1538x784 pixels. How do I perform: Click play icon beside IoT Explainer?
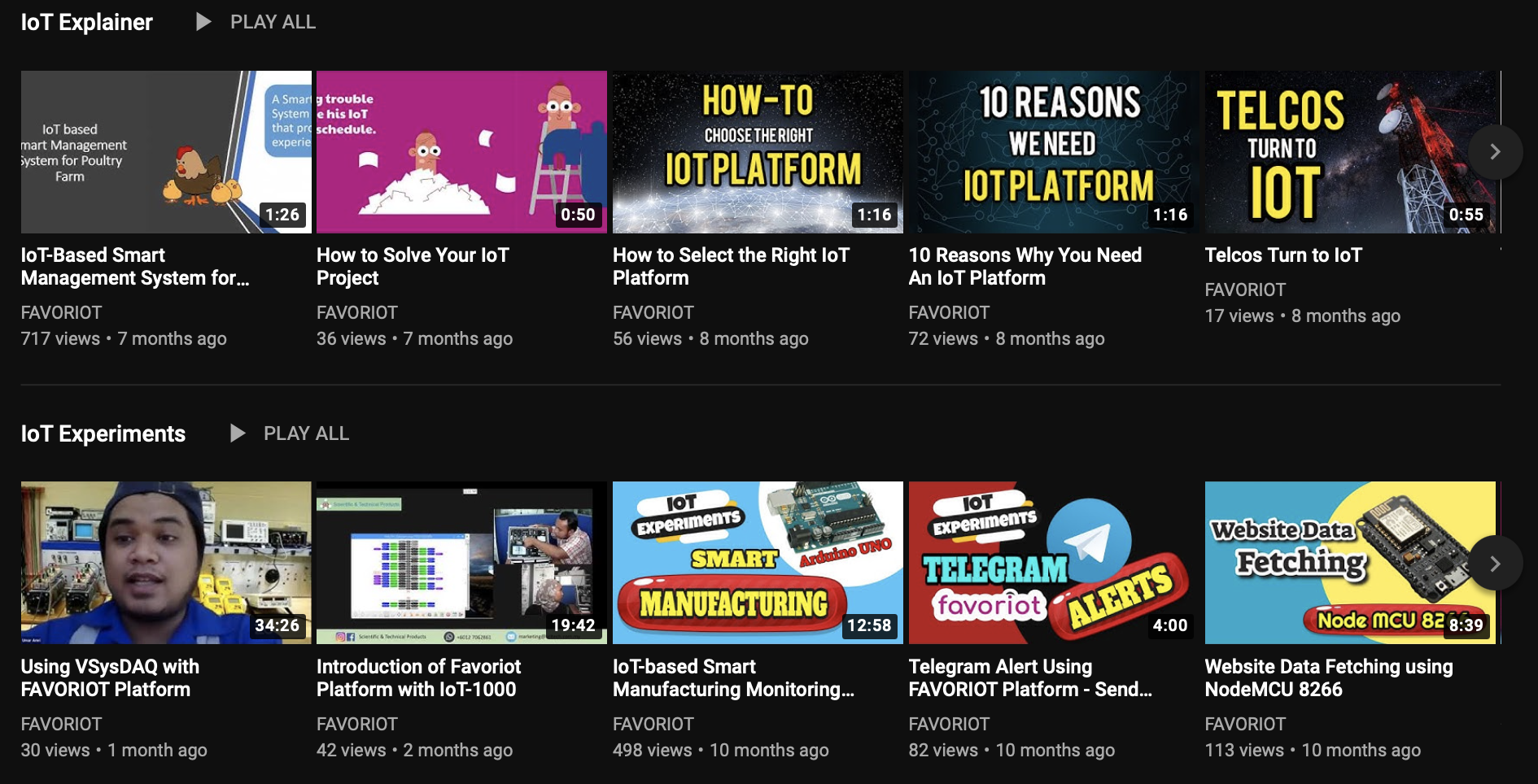pyautogui.click(x=203, y=22)
